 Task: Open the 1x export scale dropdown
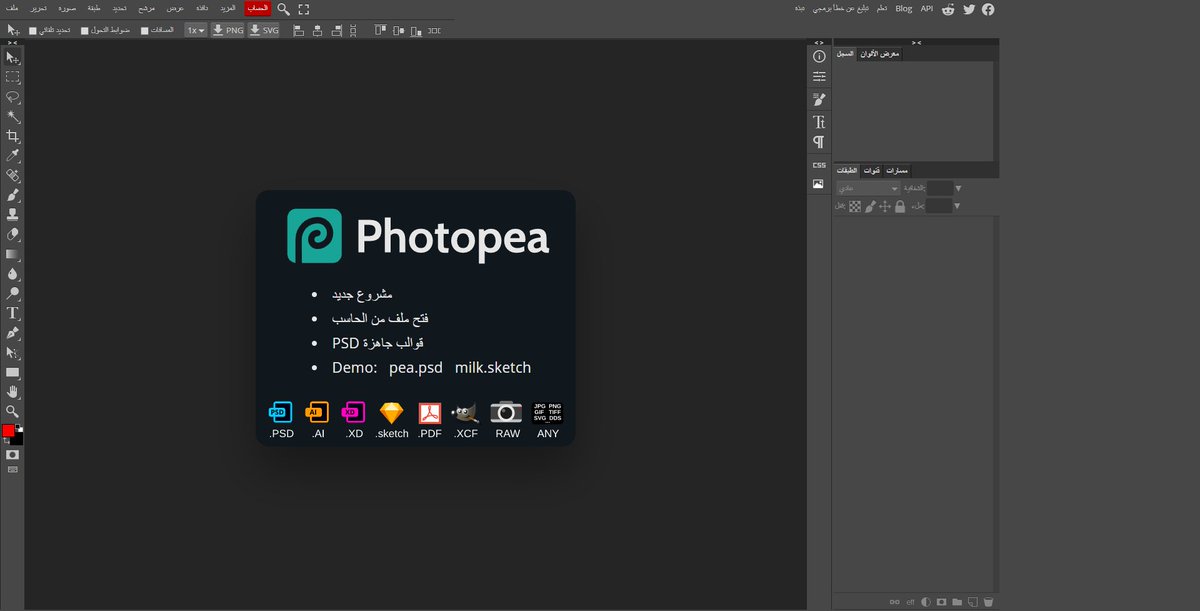[x=195, y=30]
